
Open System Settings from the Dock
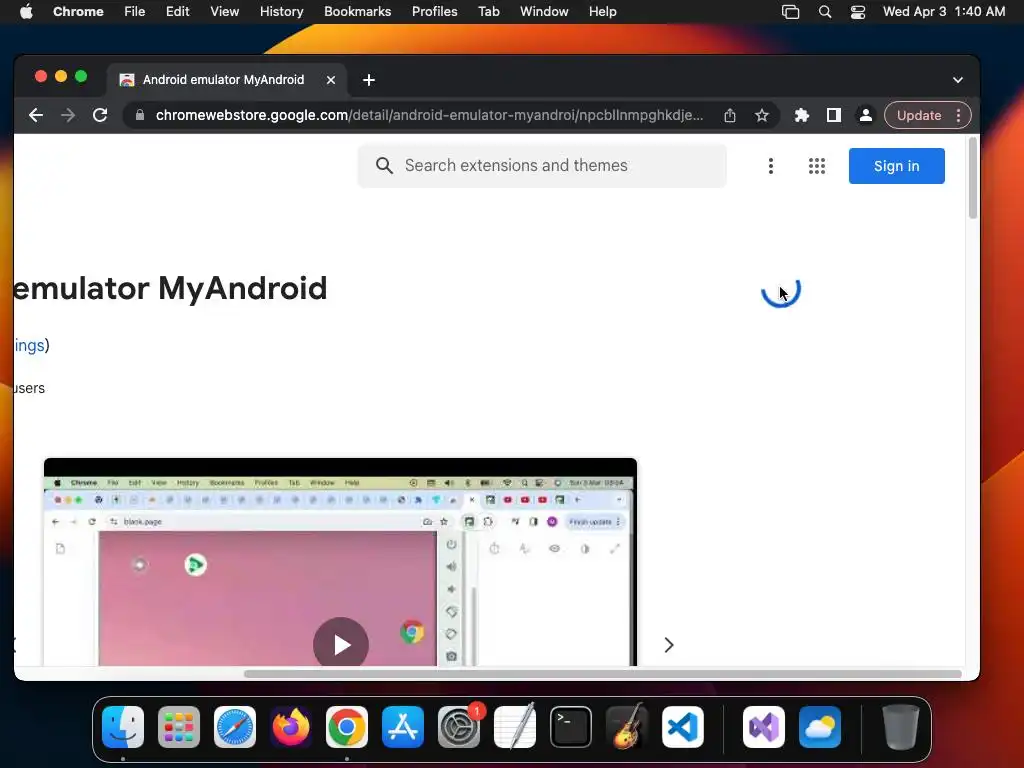459,727
